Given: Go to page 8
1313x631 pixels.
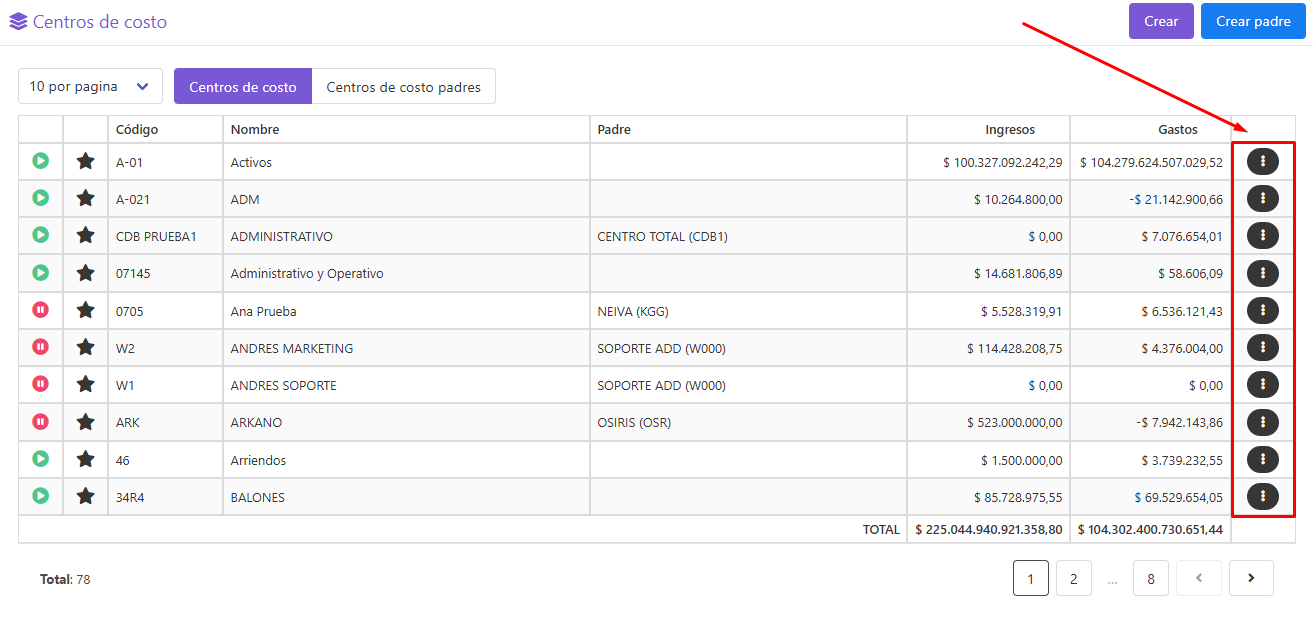Looking at the screenshot, I should tap(1151, 578).
